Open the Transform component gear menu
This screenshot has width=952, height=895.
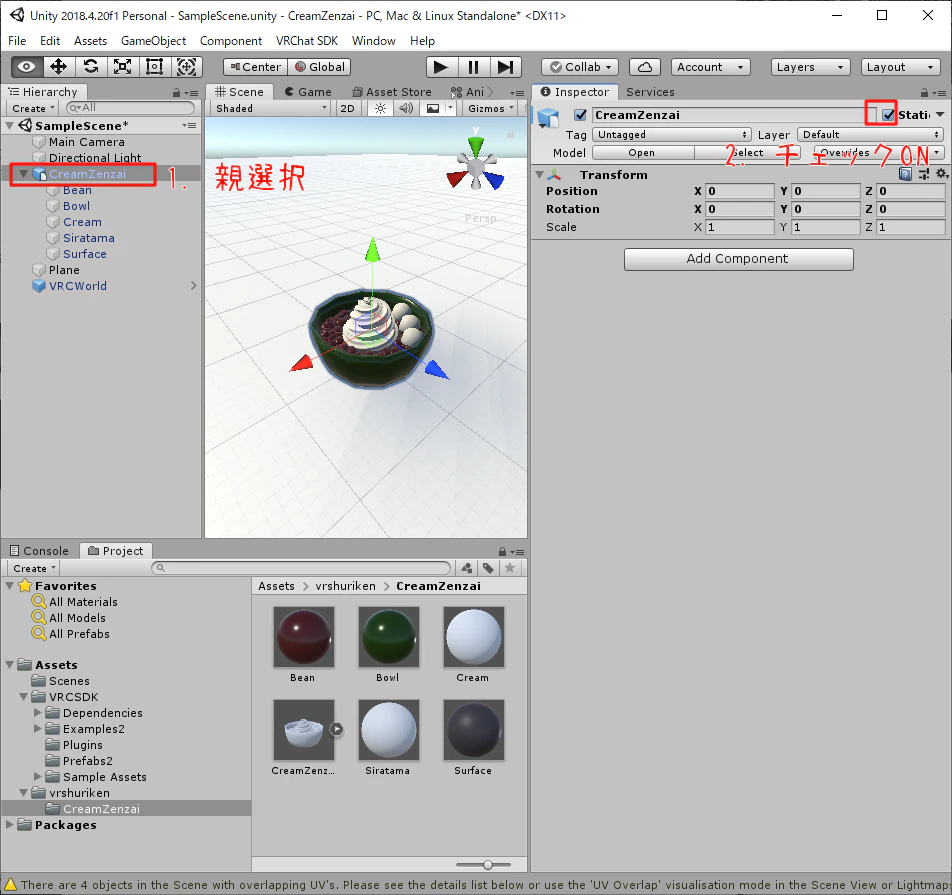[x=942, y=174]
